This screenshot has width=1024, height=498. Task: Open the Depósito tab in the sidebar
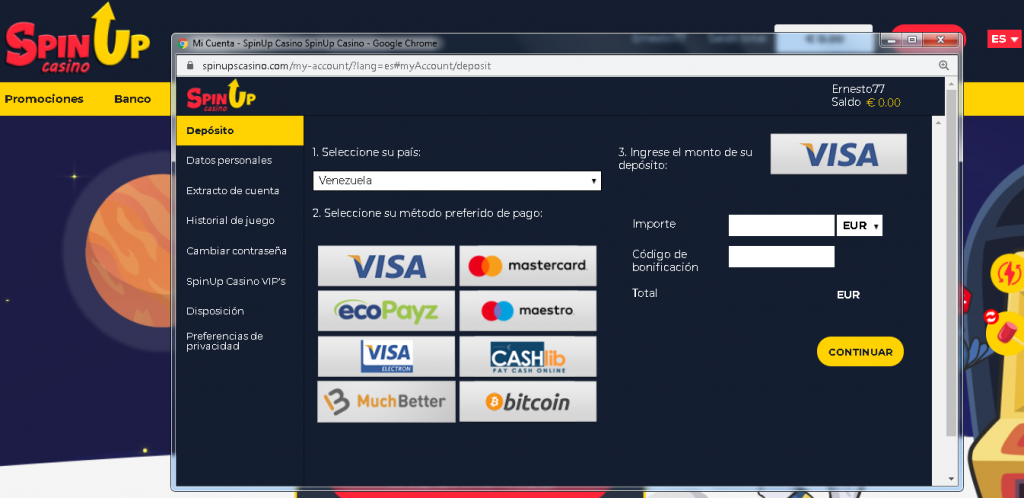tap(240, 131)
